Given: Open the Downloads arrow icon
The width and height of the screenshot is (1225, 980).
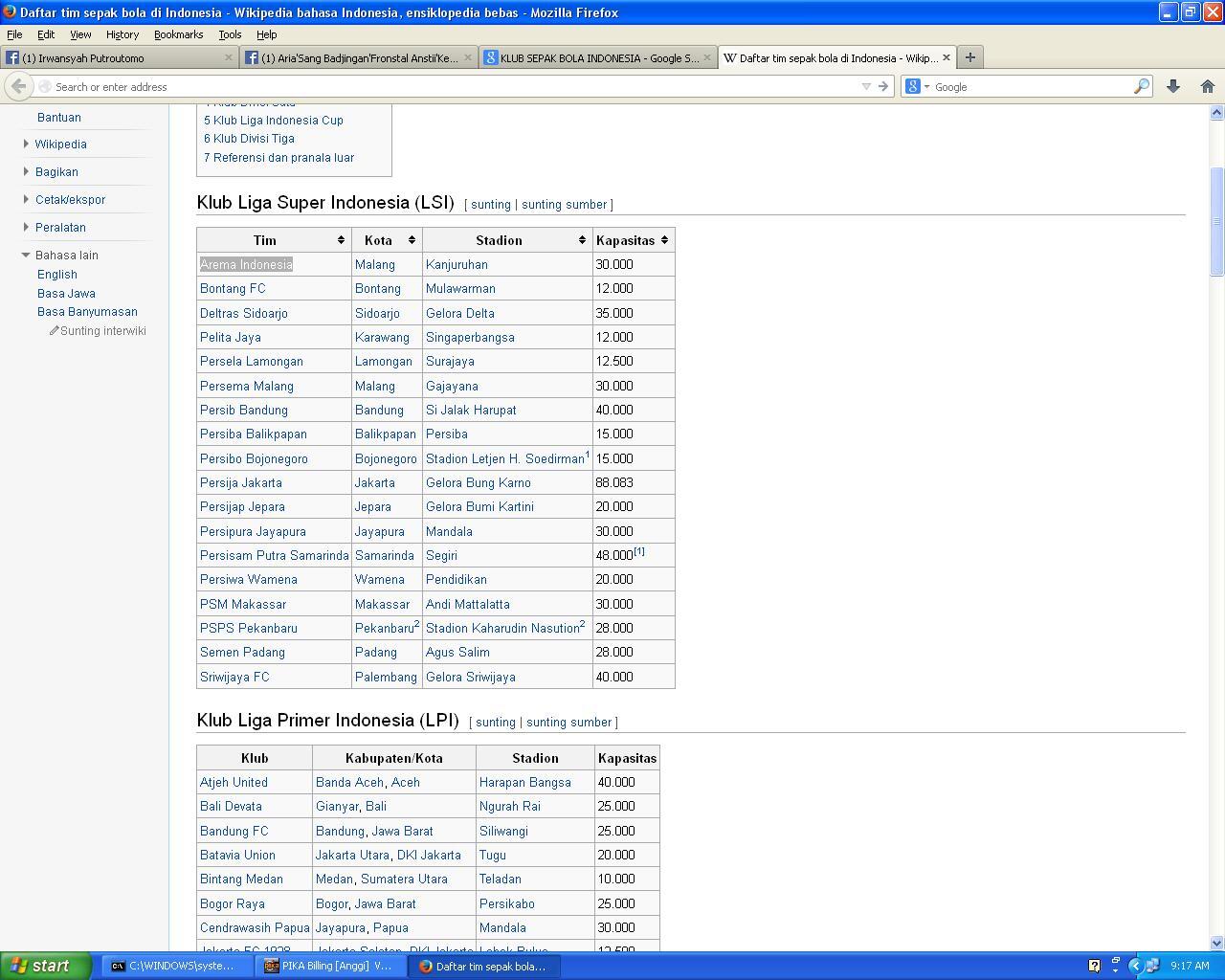Looking at the screenshot, I should click(x=1173, y=86).
